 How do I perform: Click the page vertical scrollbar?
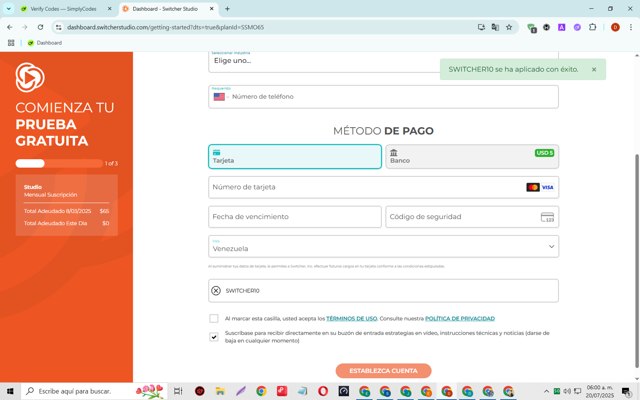click(x=637, y=261)
